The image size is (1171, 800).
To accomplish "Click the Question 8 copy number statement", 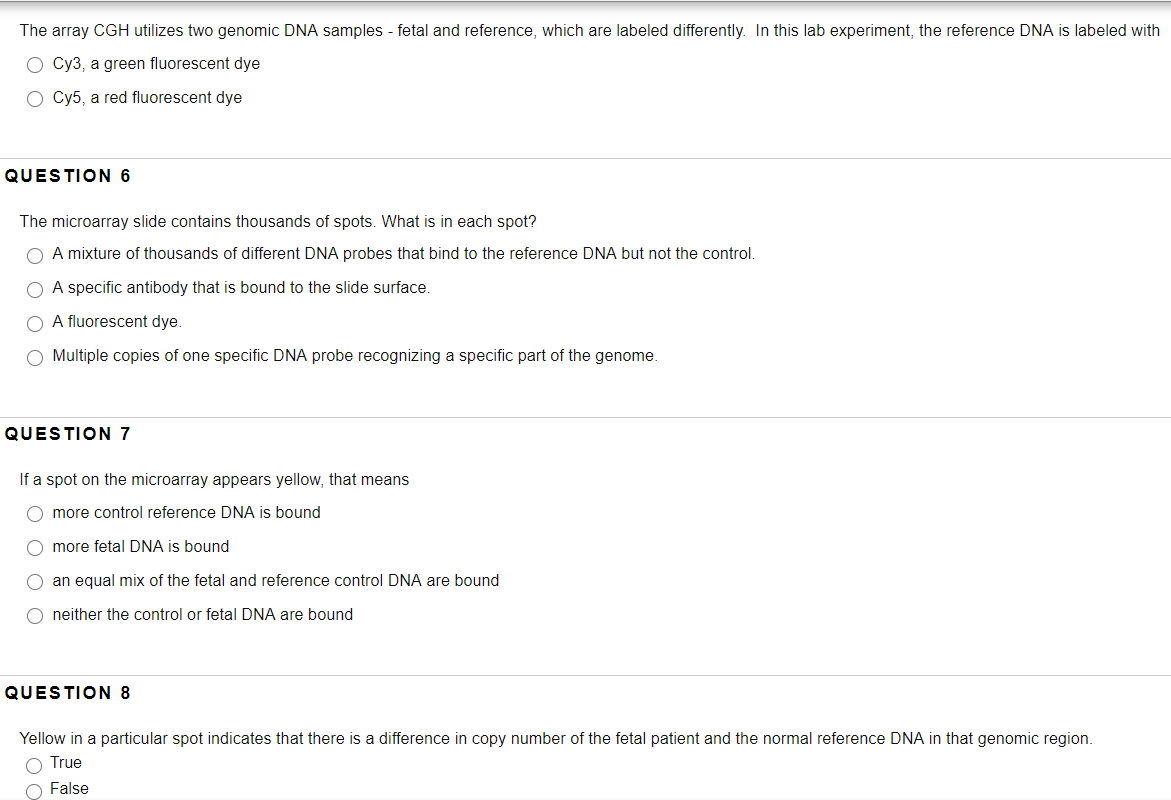I will pos(556,739).
